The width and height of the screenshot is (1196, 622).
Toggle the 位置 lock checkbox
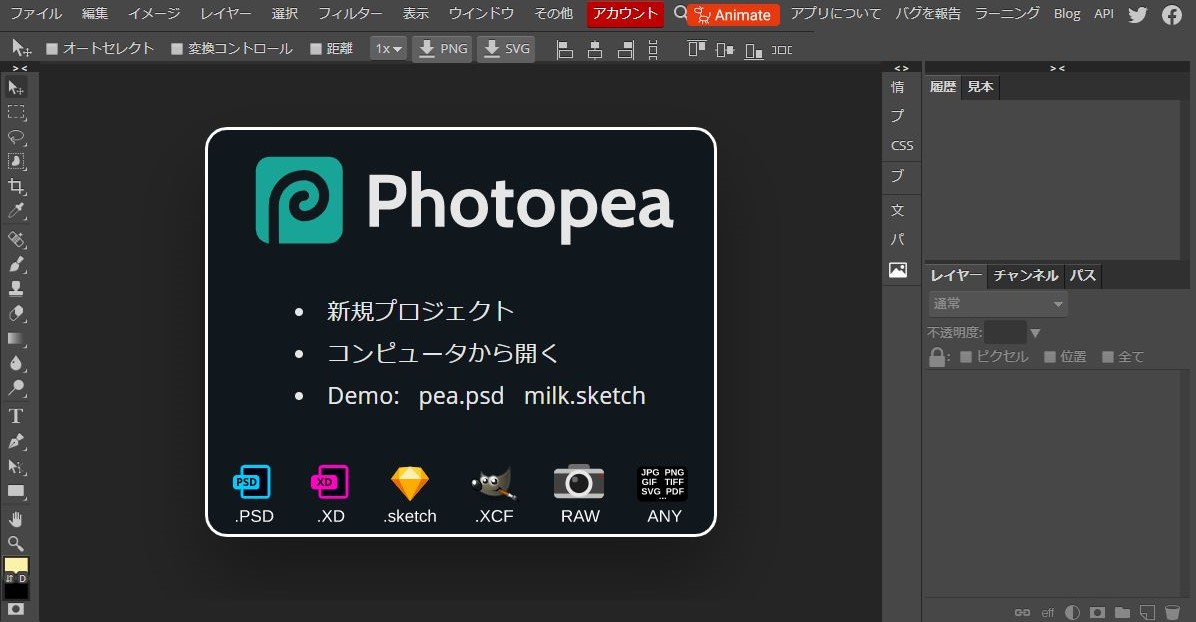1050,356
